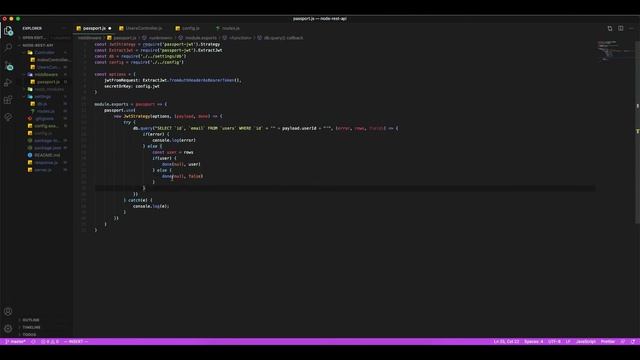Switch to the config.js tab

coord(190,28)
